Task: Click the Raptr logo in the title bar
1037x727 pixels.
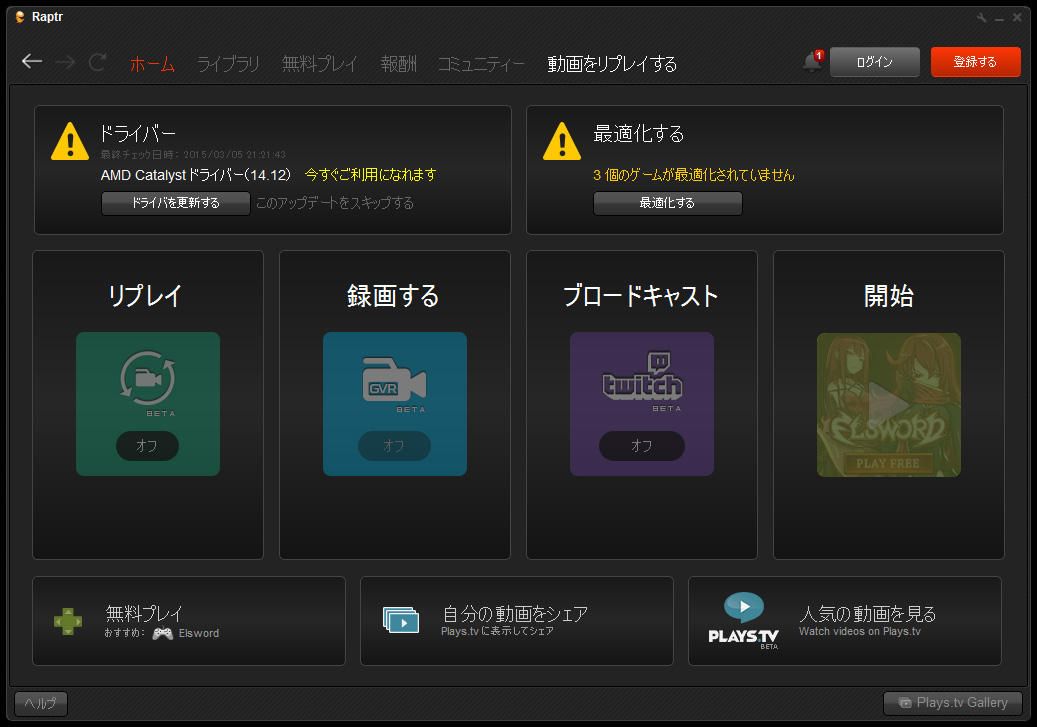Action: [20, 17]
